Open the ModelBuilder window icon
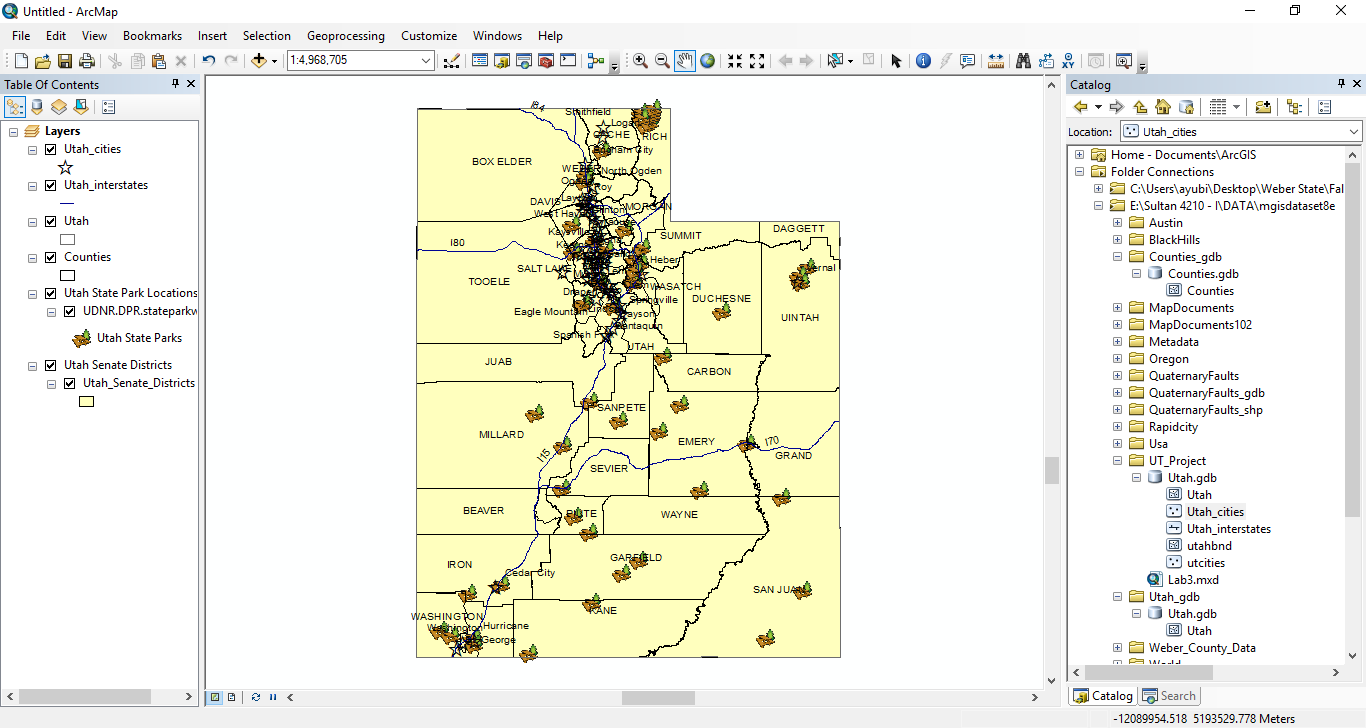This screenshot has width=1366, height=728. tap(596, 61)
